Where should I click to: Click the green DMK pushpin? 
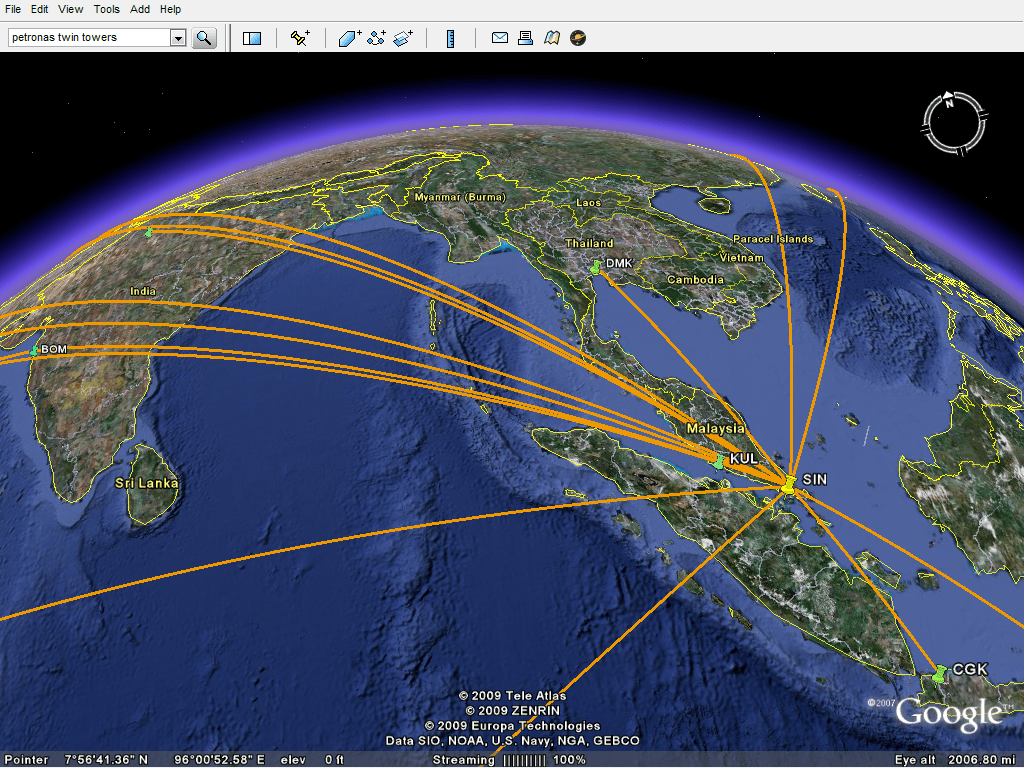596,266
